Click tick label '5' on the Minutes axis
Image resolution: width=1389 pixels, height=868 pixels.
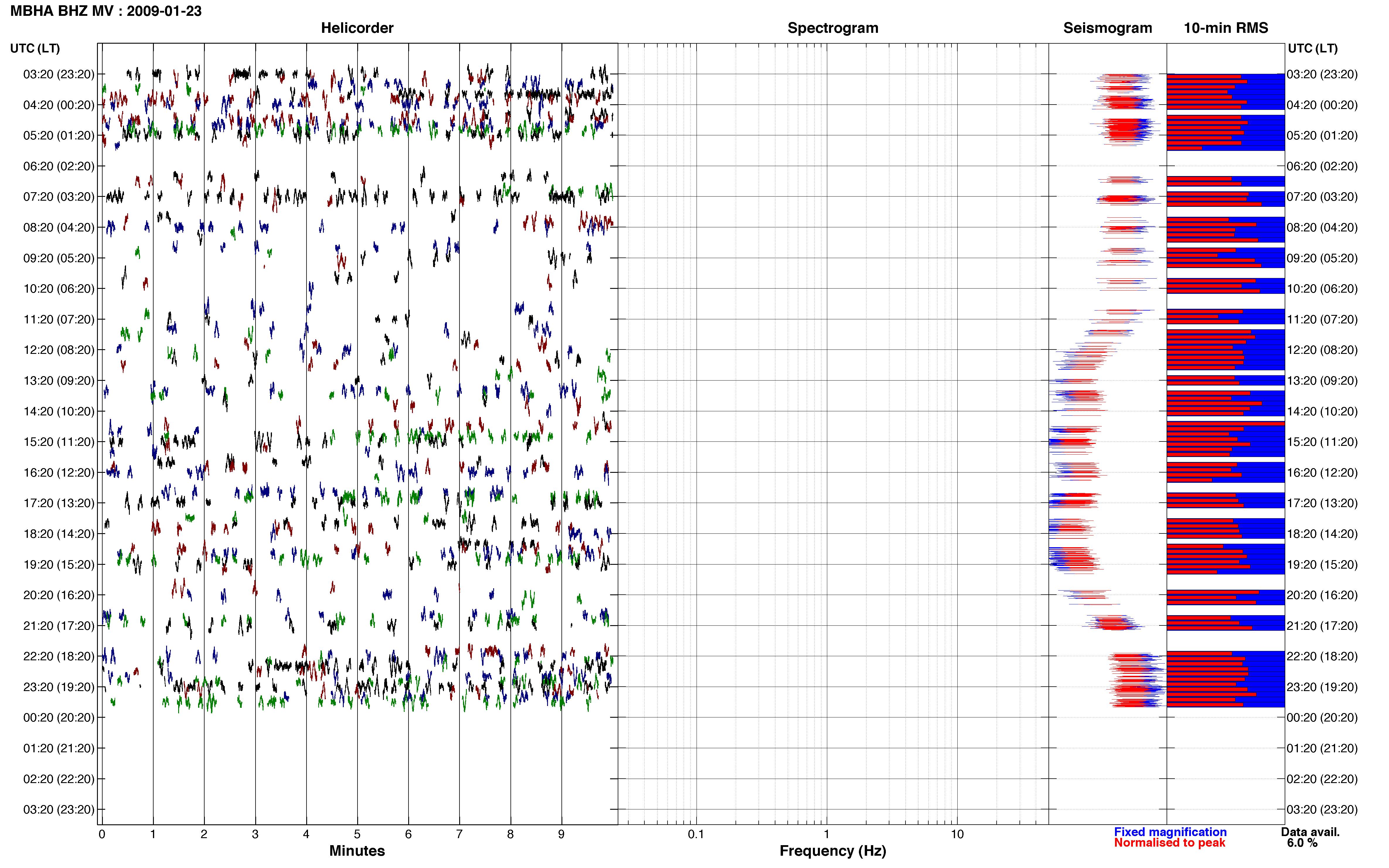[x=357, y=834]
